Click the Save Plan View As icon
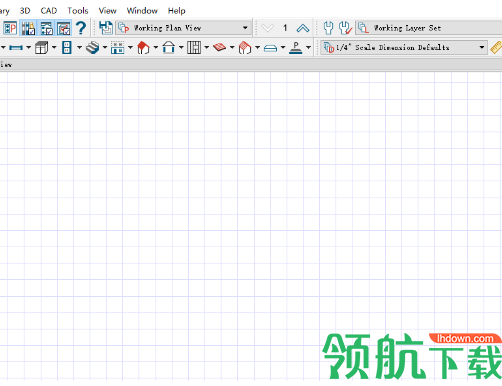 point(106,28)
